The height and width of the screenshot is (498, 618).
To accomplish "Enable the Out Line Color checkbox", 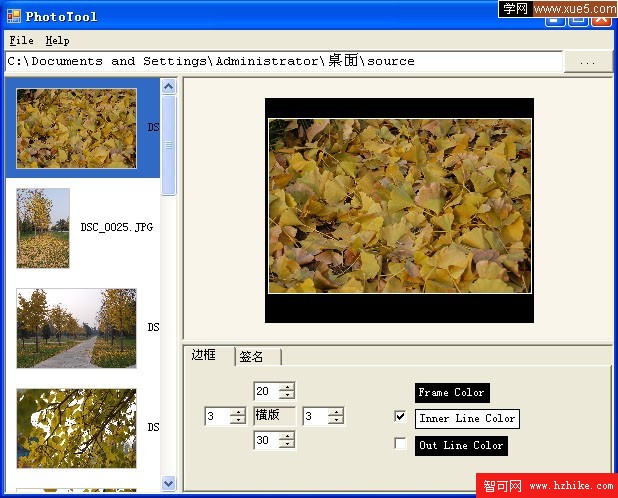I will [400, 444].
